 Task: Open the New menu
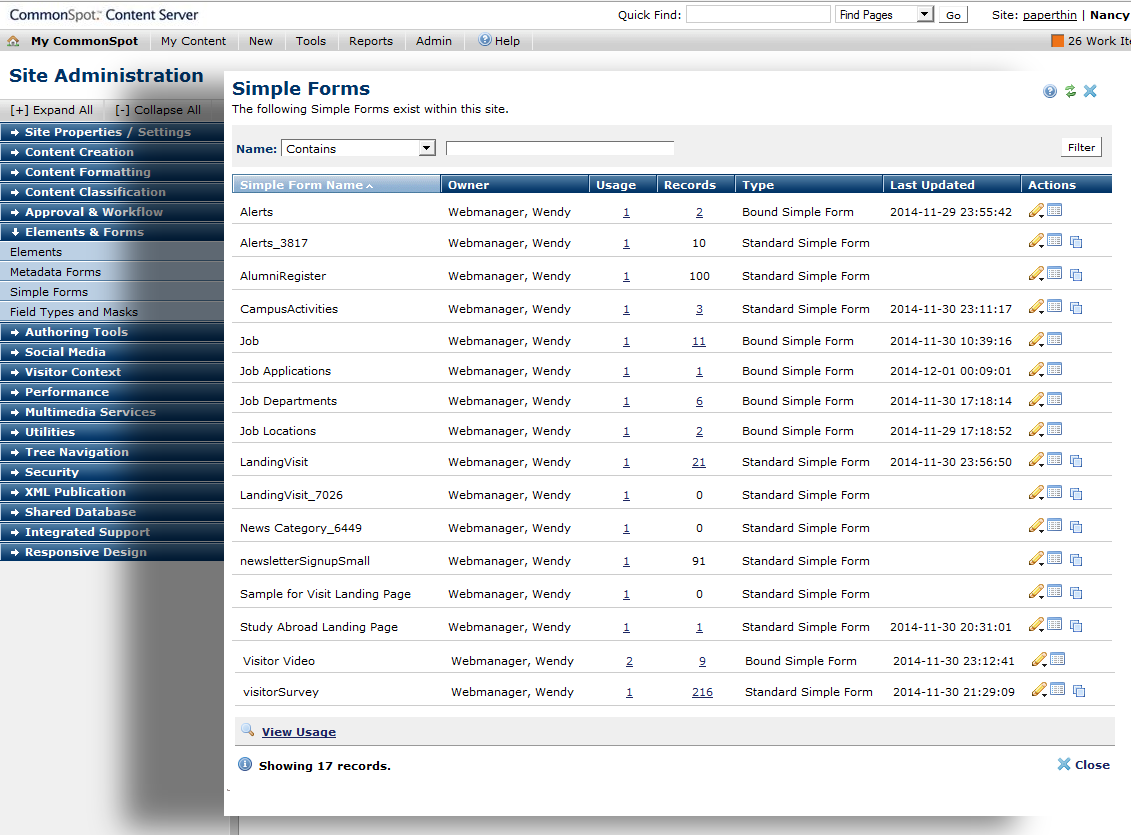point(261,41)
